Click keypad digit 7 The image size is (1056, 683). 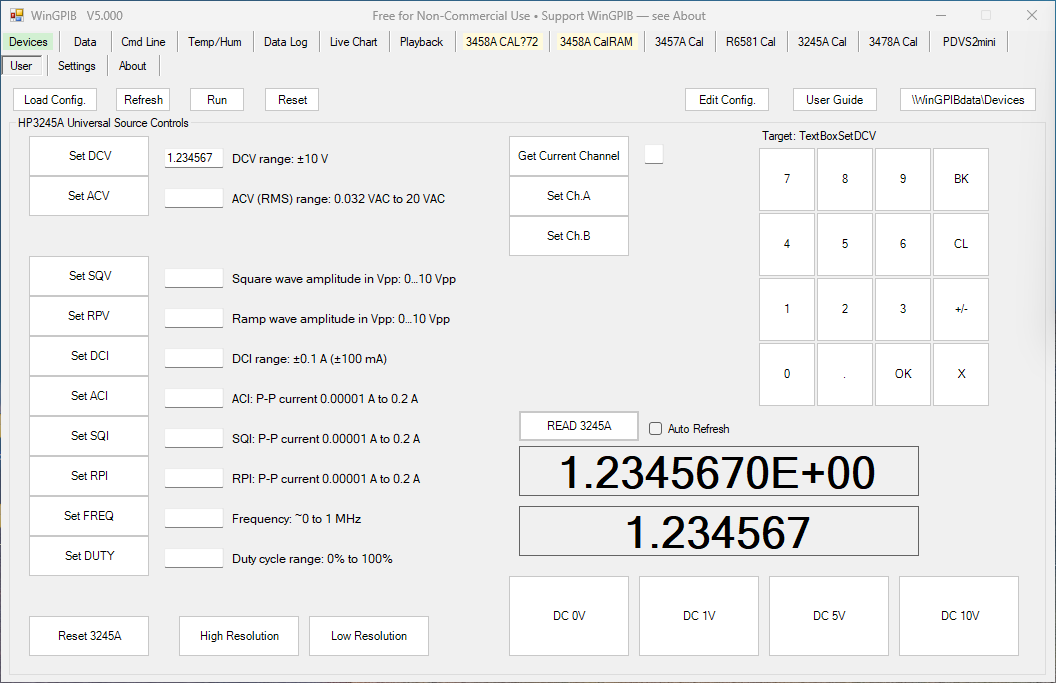point(787,179)
